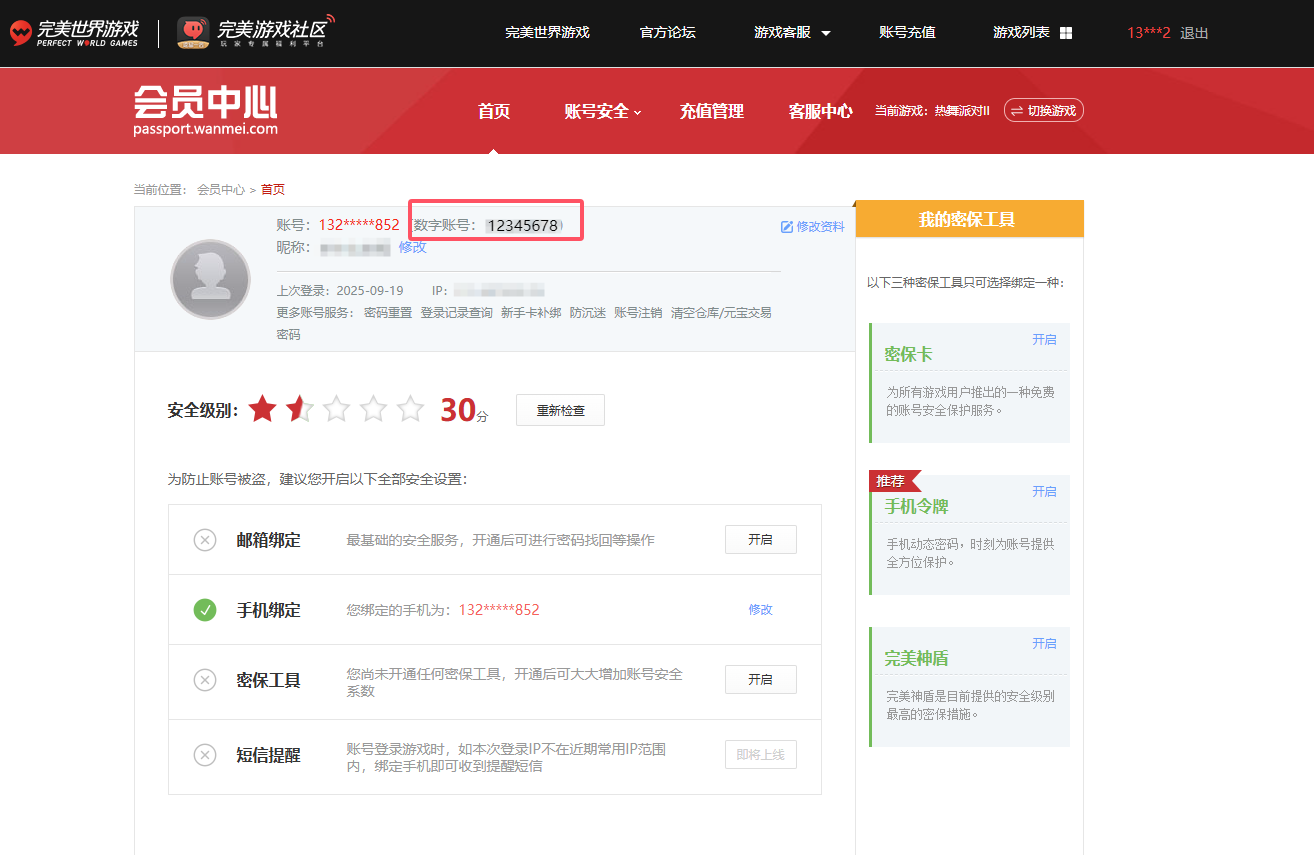The height and width of the screenshot is (855, 1314).
Task: Expand the 账号安全 navigation dropdown
Action: point(602,112)
